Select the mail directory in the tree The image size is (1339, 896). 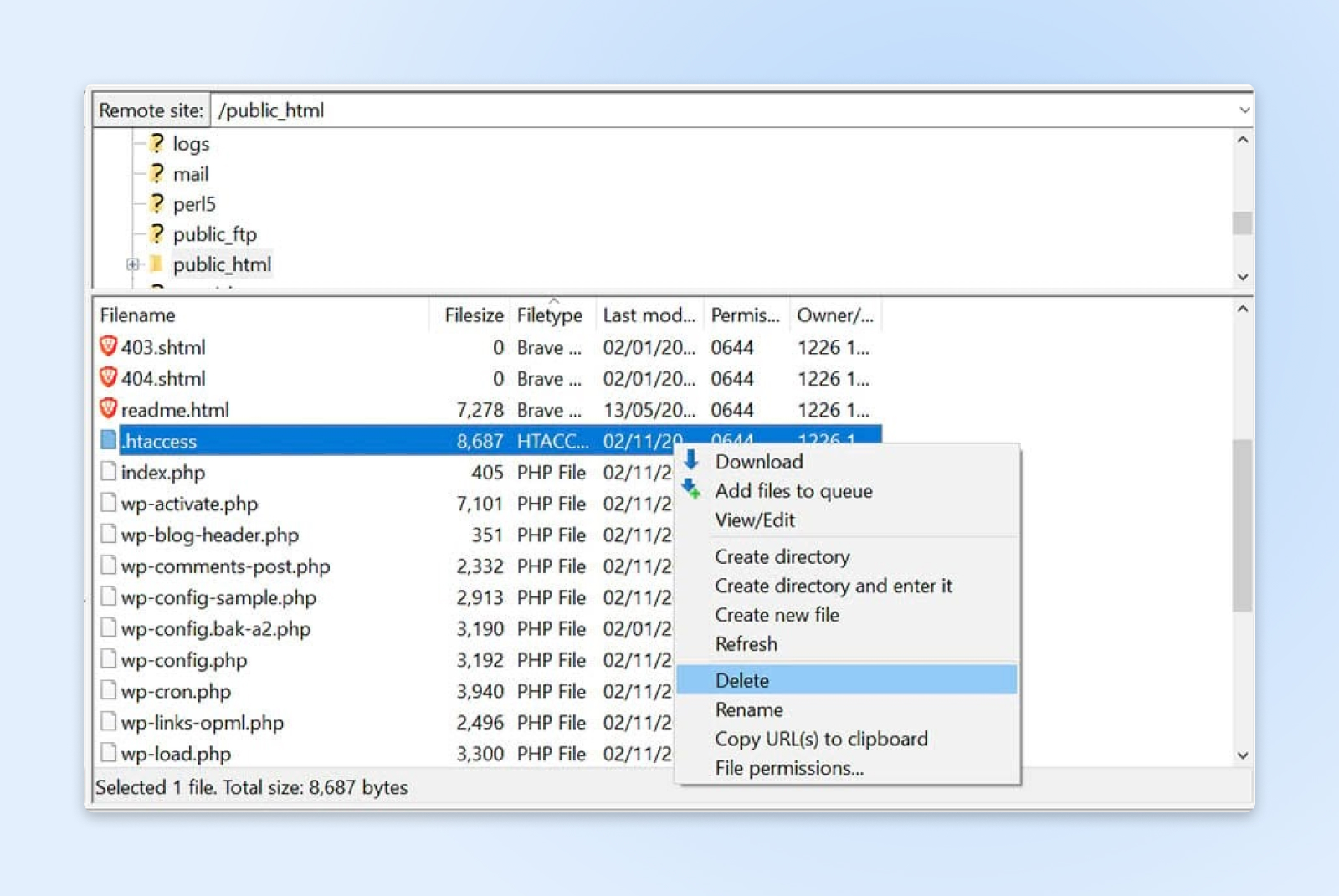[x=190, y=173]
